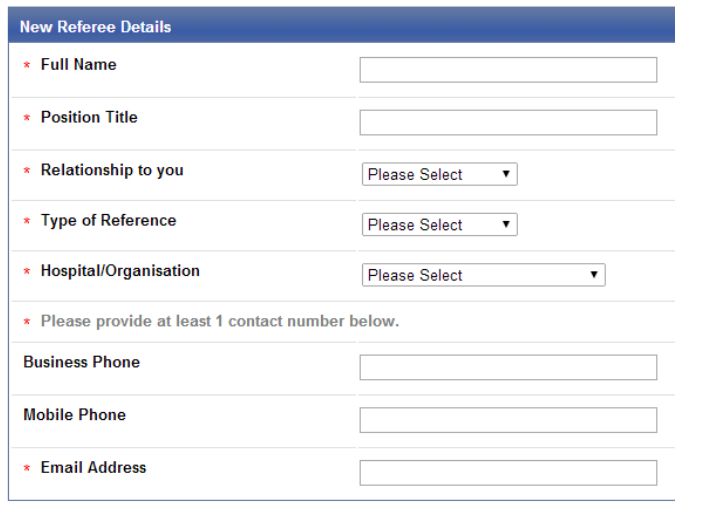Screen dimensions: 703x518
Task: Click the arrow on Hospital/Organisation dropdown
Action: coord(594,275)
